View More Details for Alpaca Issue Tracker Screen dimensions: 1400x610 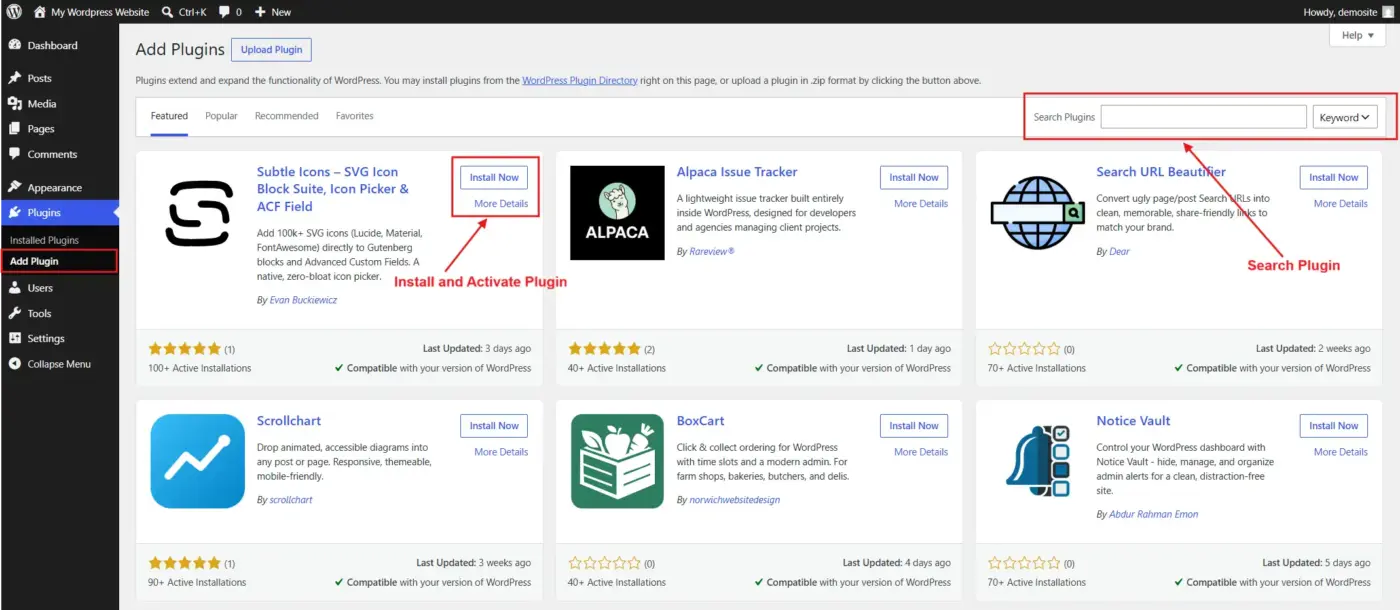(x=921, y=203)
